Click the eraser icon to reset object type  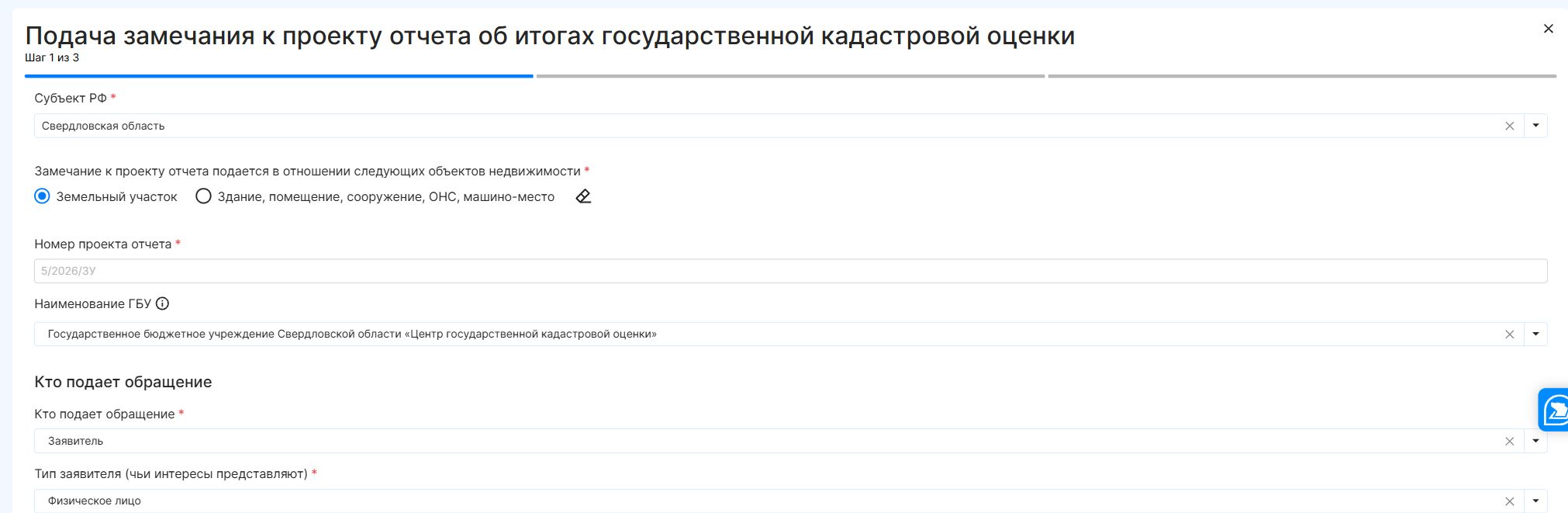pyautogui.click(x=583, y=196)
